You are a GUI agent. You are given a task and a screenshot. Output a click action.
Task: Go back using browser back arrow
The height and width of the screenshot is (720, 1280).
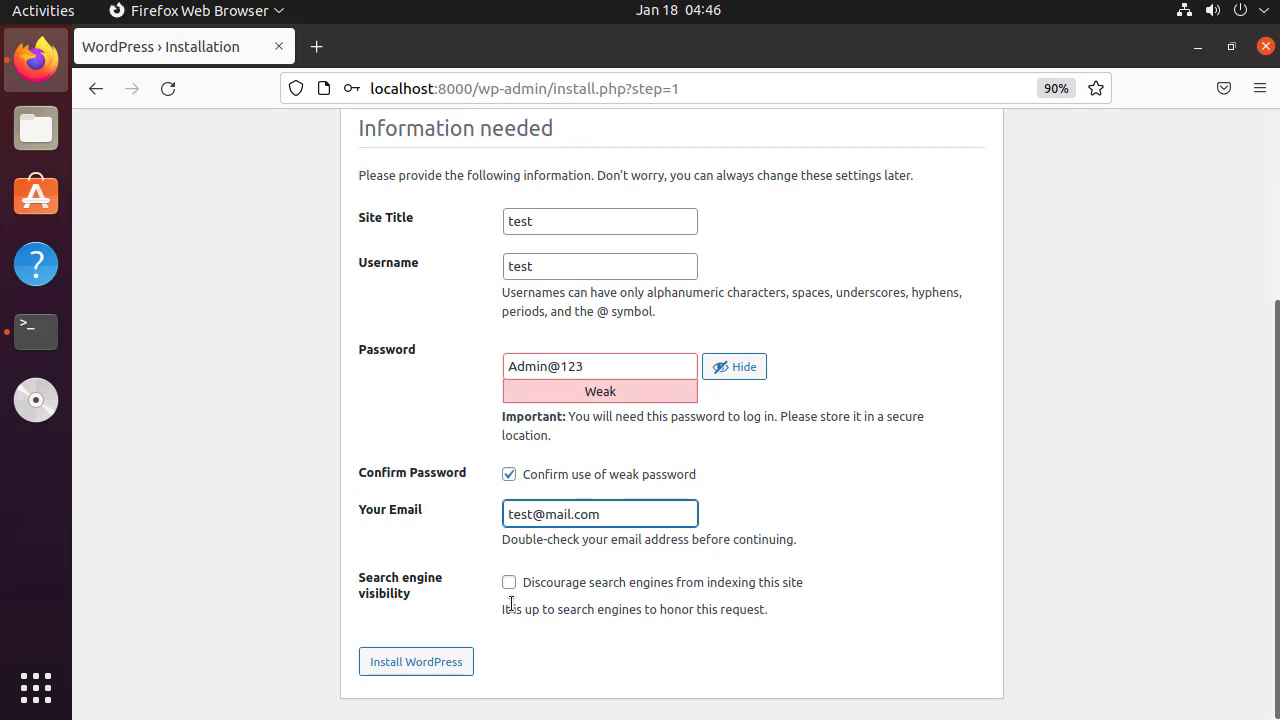pyautogui.click(x=96, y=88)
